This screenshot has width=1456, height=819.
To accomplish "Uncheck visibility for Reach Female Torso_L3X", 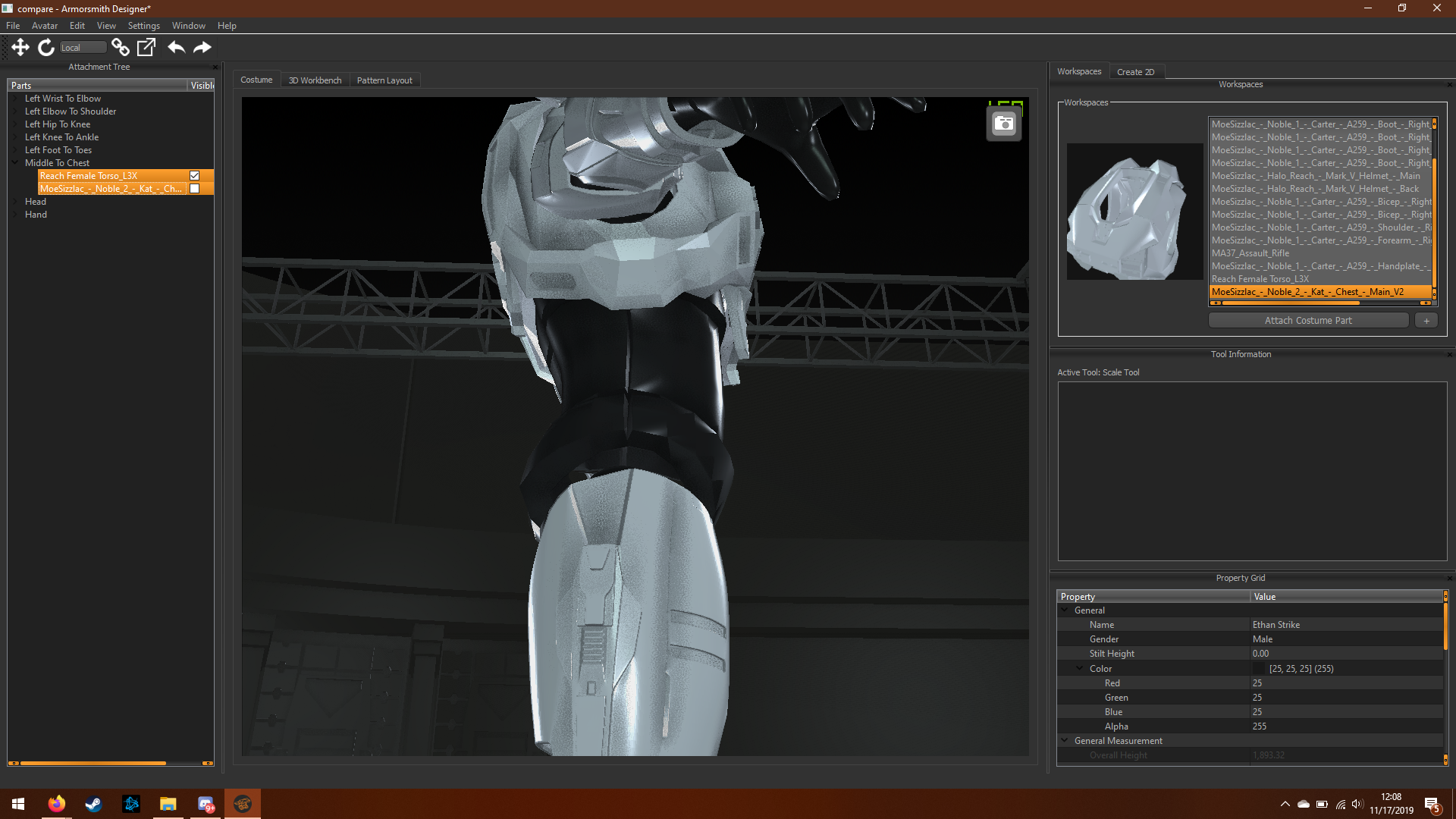I will [x=194, y=176].
